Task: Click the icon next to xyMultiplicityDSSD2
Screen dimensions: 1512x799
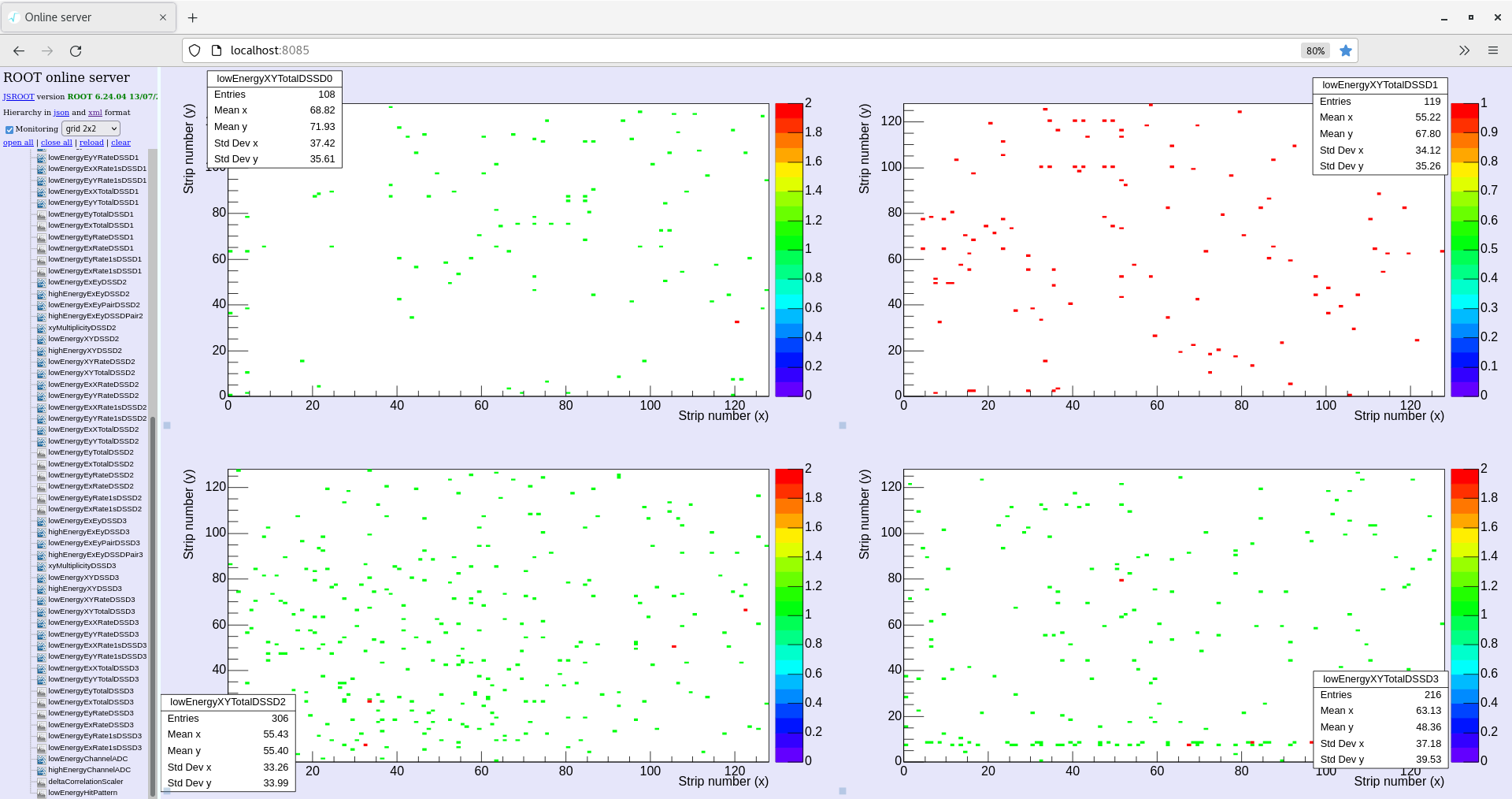Action: 42,328
